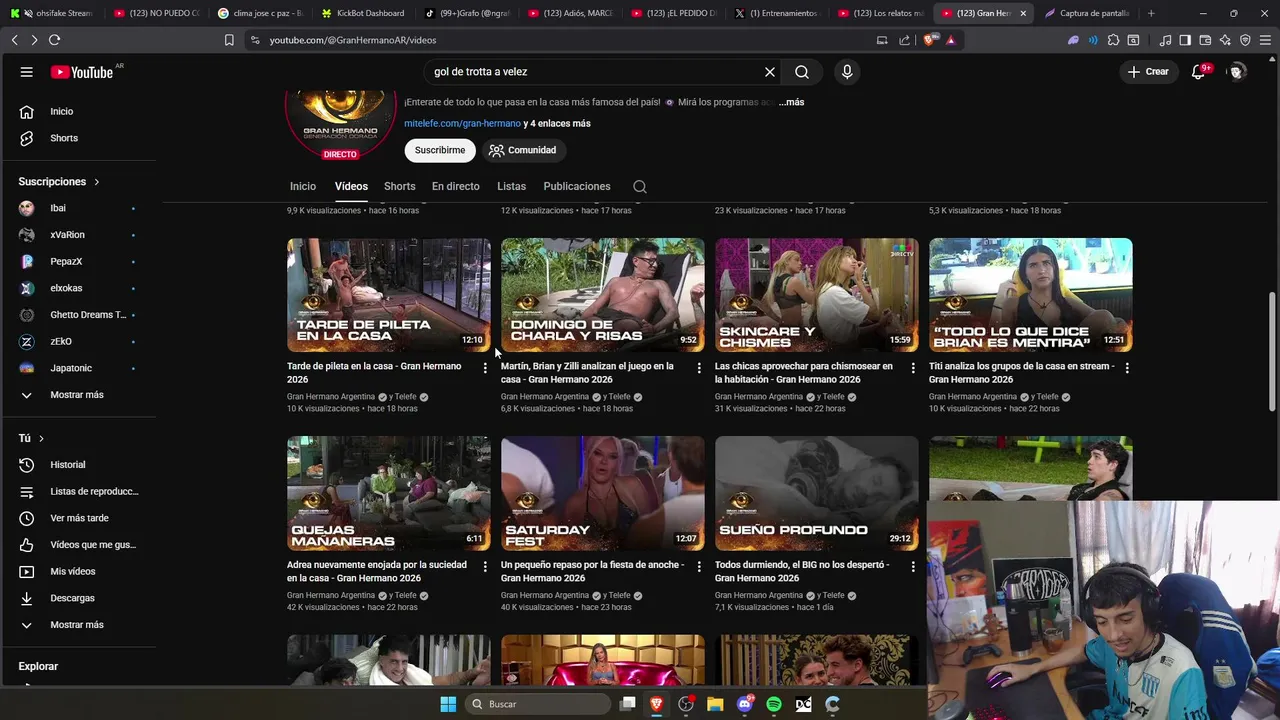
Task: Bookmark this page in the address bar
Action: (x=229, y=40)
